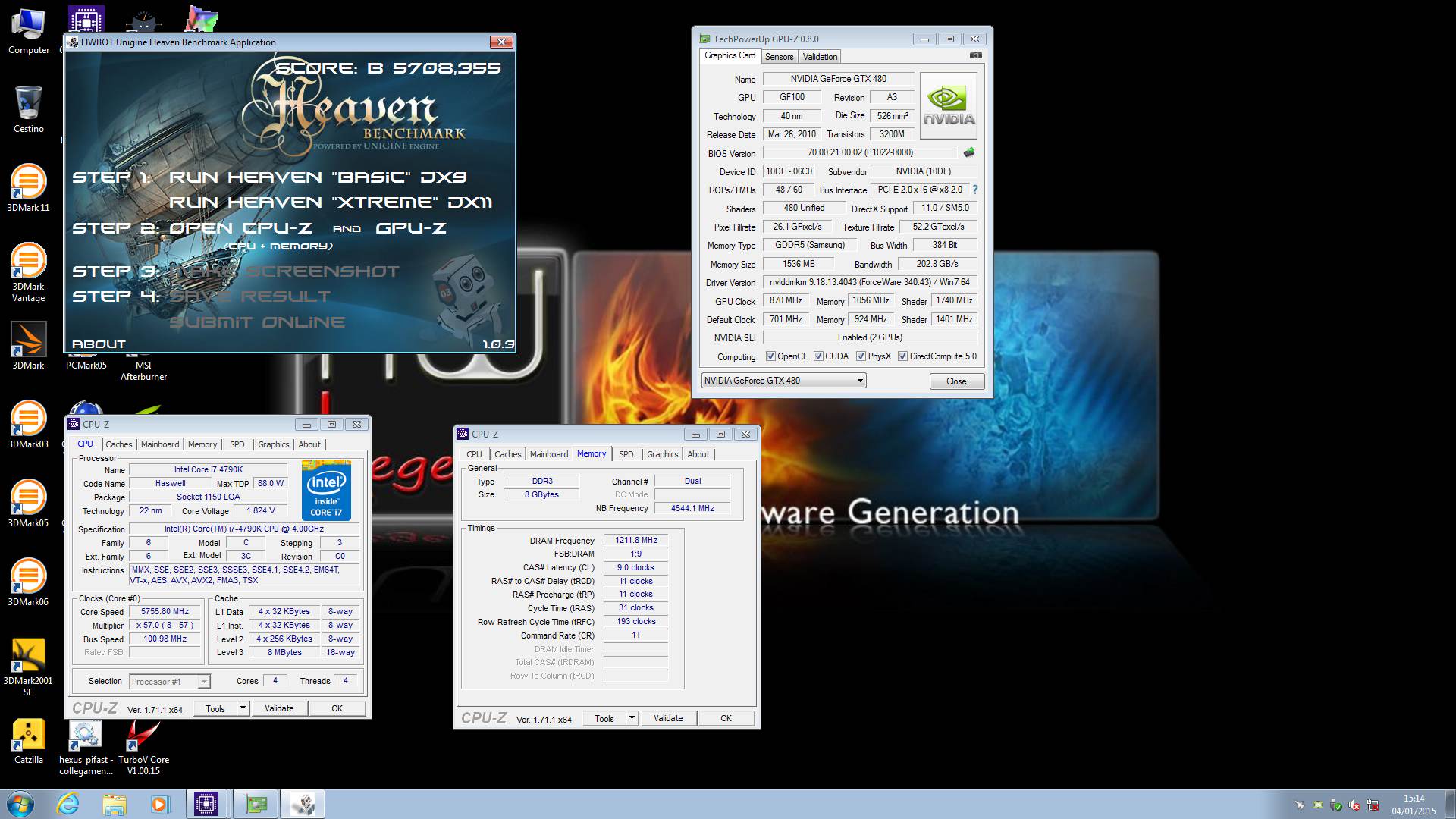Launch the 3DMark2001 SE shortcut
Screen dimensions: 1456x819
point(29,667)
